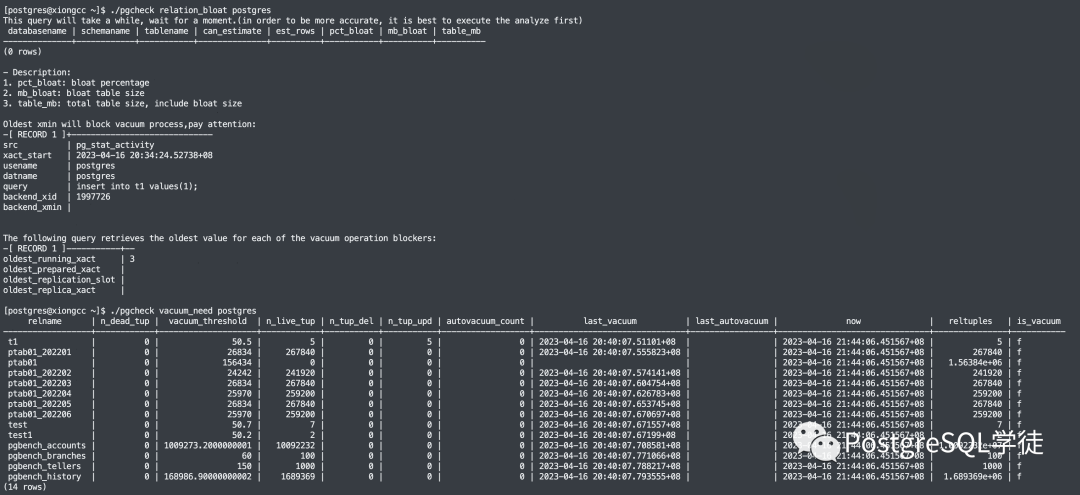Viewport: 1080px width, 495px height.
Task: Click 'ptab01_202206' in the relname column
Action: [x=39, y=414]
